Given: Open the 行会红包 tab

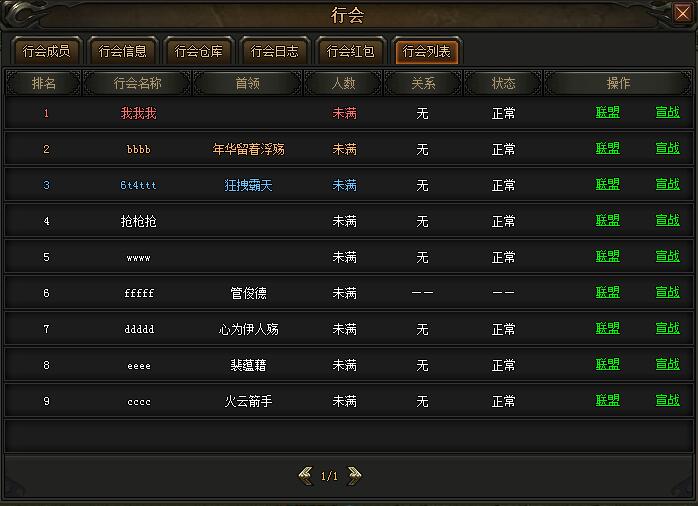Looking at the screenshot, I should pyautogui.click(x=350, y=51).
